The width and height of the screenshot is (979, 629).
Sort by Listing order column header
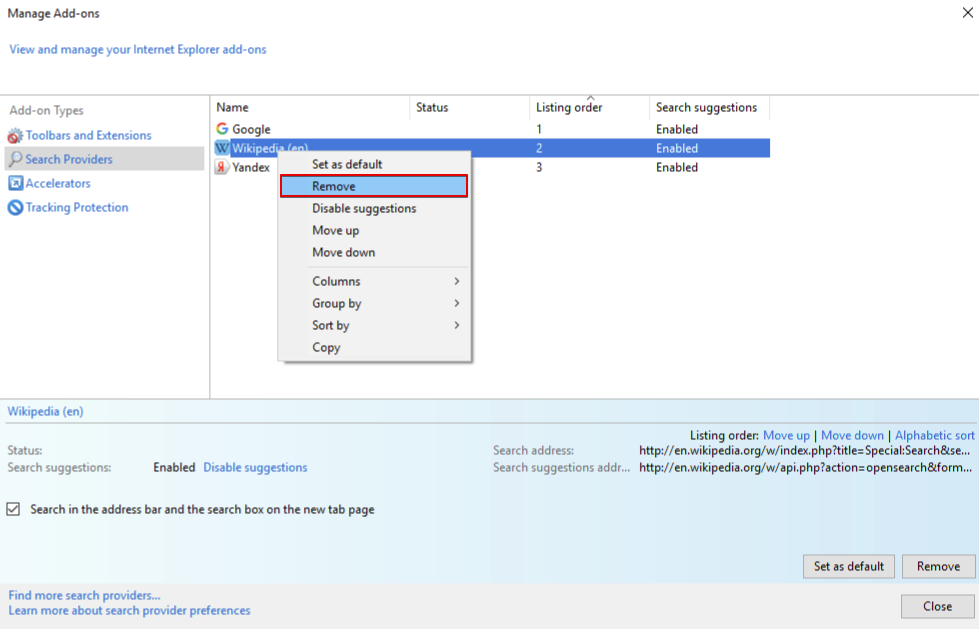(589, 107)
